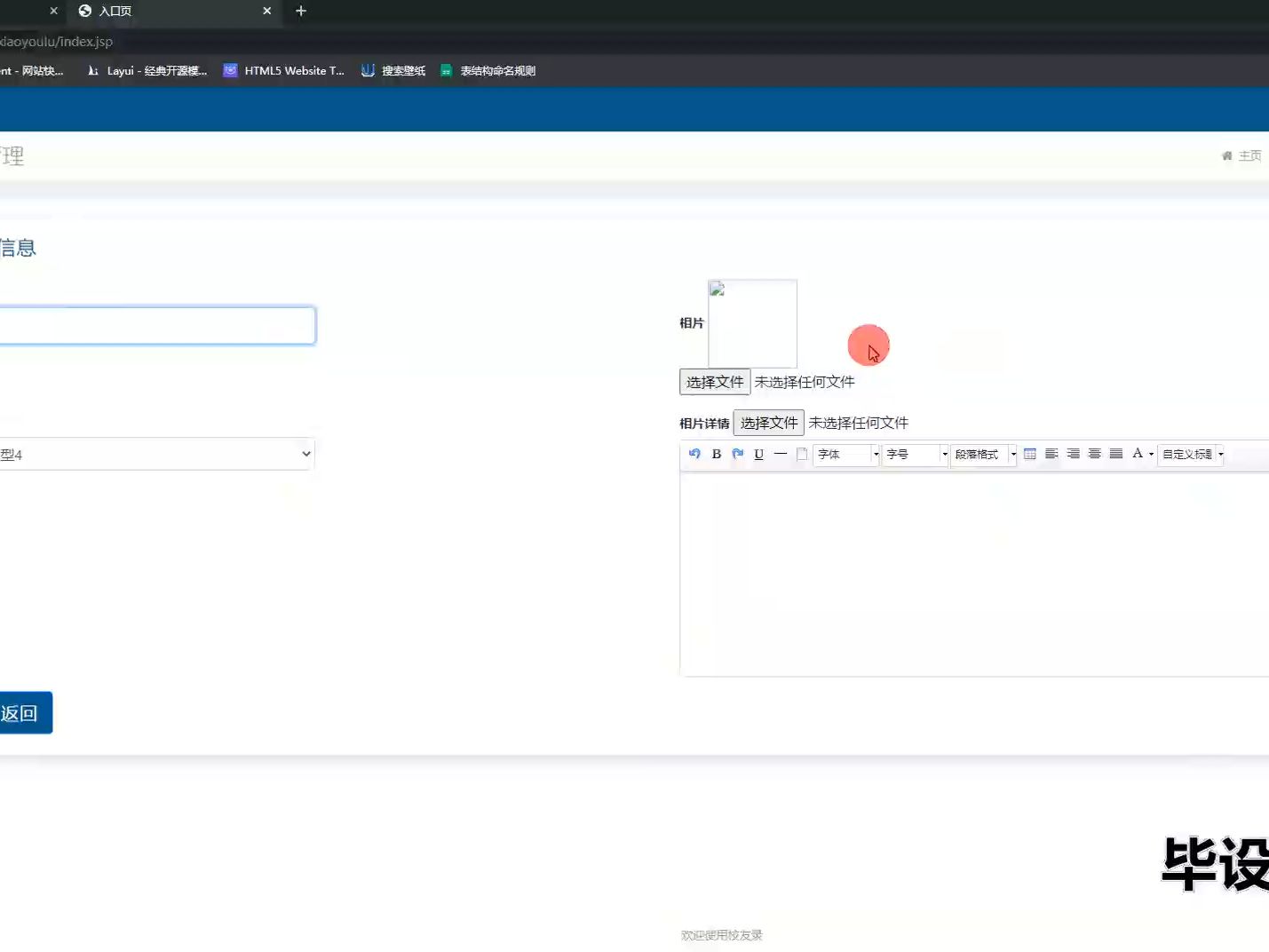Open the 字体 font family dropdown

point(846,455)
